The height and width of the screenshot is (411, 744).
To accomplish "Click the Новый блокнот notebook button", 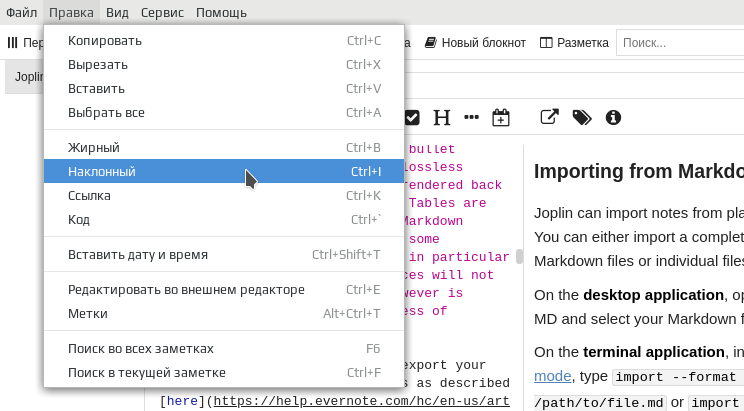I will (x=475, y=43).
